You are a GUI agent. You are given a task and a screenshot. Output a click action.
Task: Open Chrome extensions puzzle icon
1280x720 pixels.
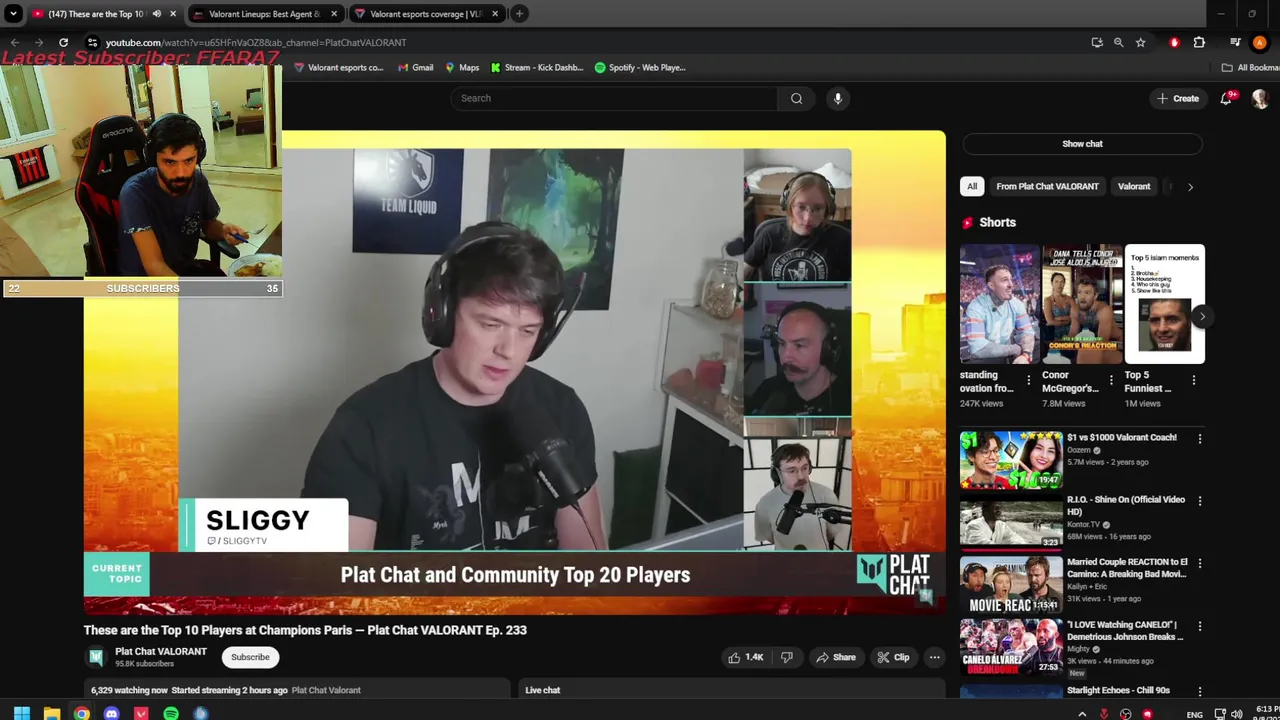point(1199,42)
